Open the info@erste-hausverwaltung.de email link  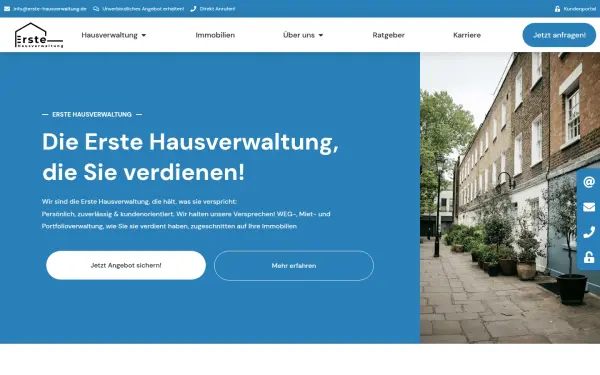point(50,9)
